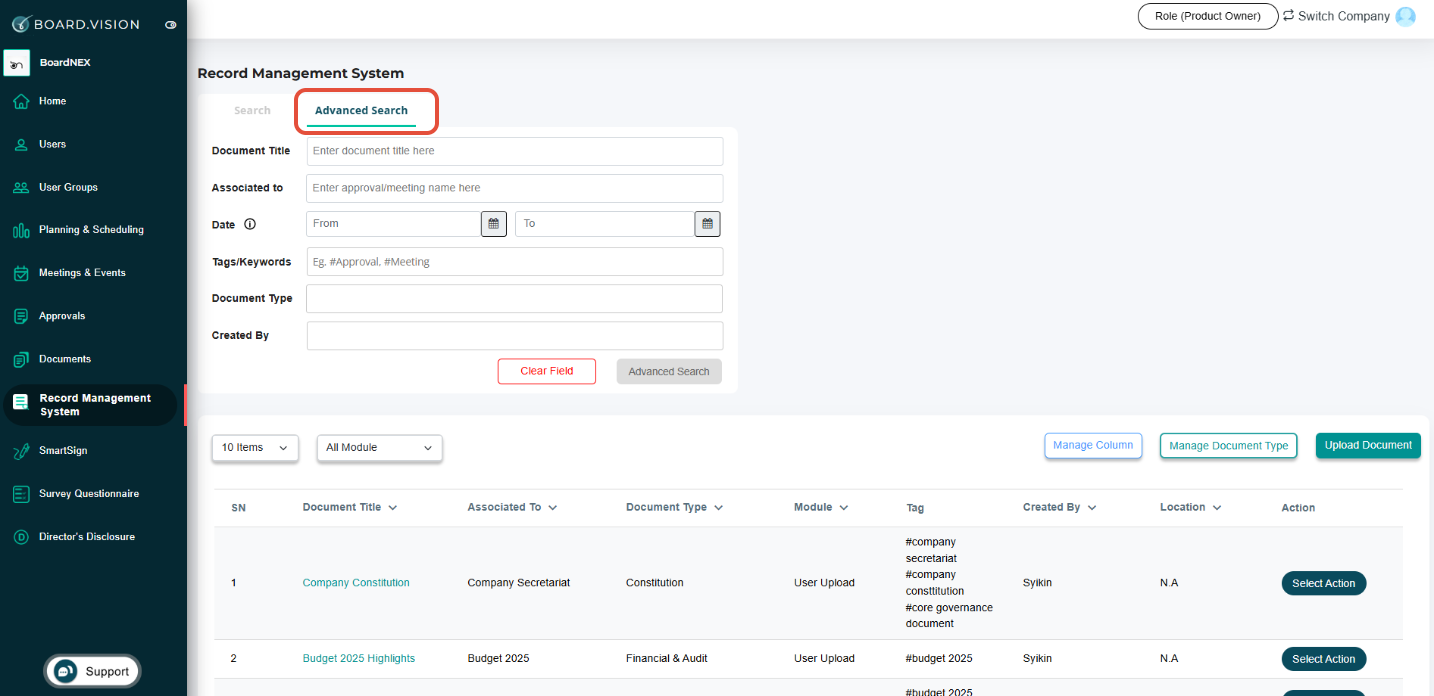The image size is (1434, 696).
Task: Click the grey Advanced Search button
Action: (669, 371)
